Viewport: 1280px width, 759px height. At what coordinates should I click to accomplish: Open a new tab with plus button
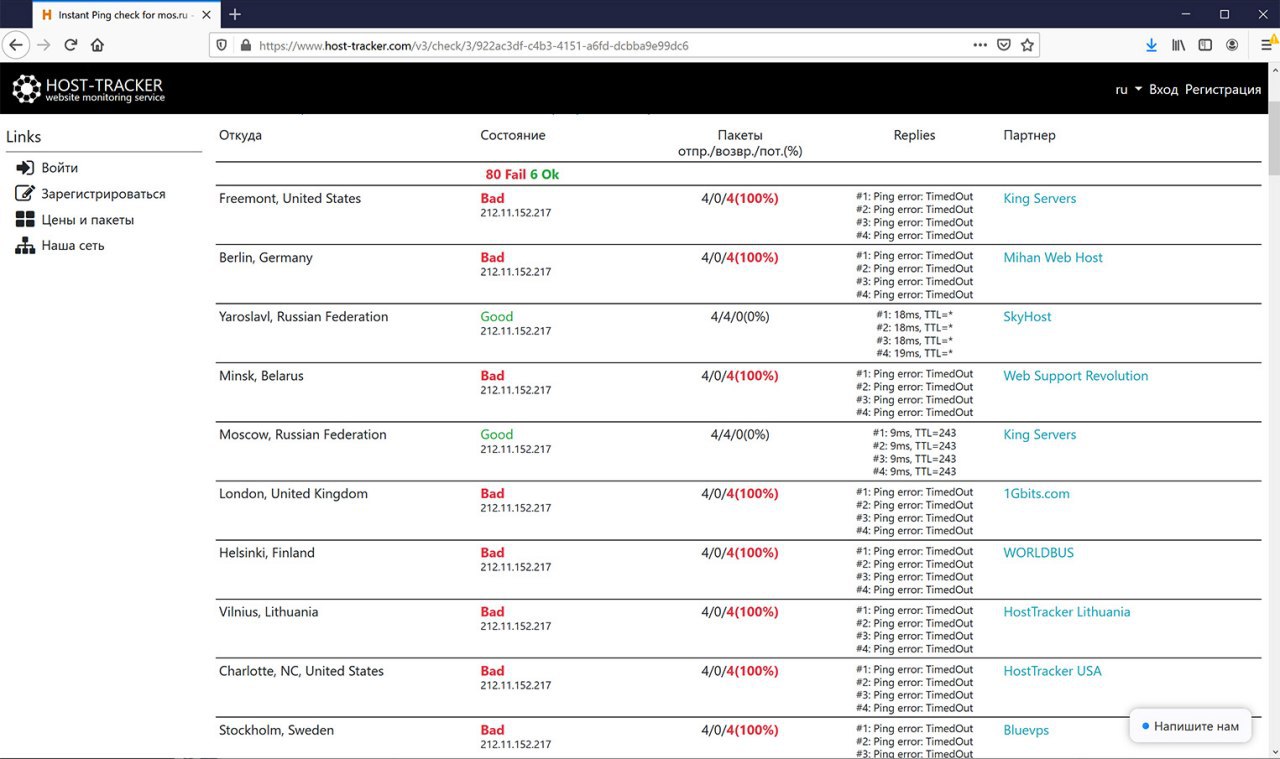(x=235, y=14)
